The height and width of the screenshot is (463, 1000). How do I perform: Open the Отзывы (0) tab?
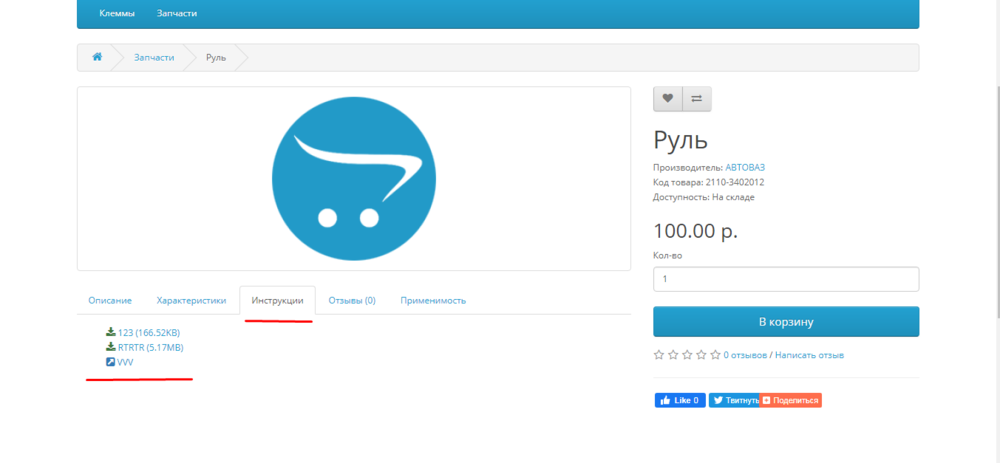(352, 300)
